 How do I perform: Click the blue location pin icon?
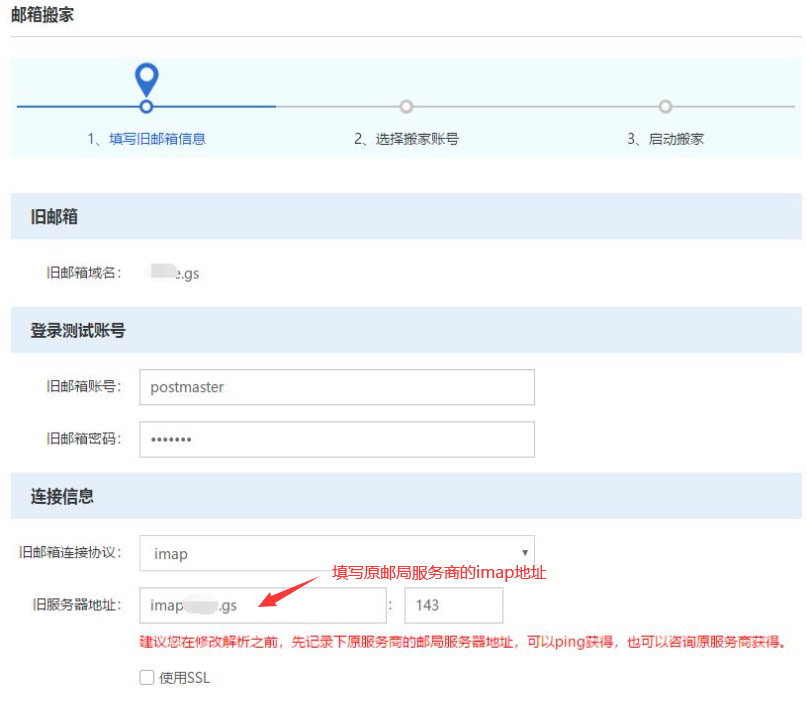click(x=147, y=77)
